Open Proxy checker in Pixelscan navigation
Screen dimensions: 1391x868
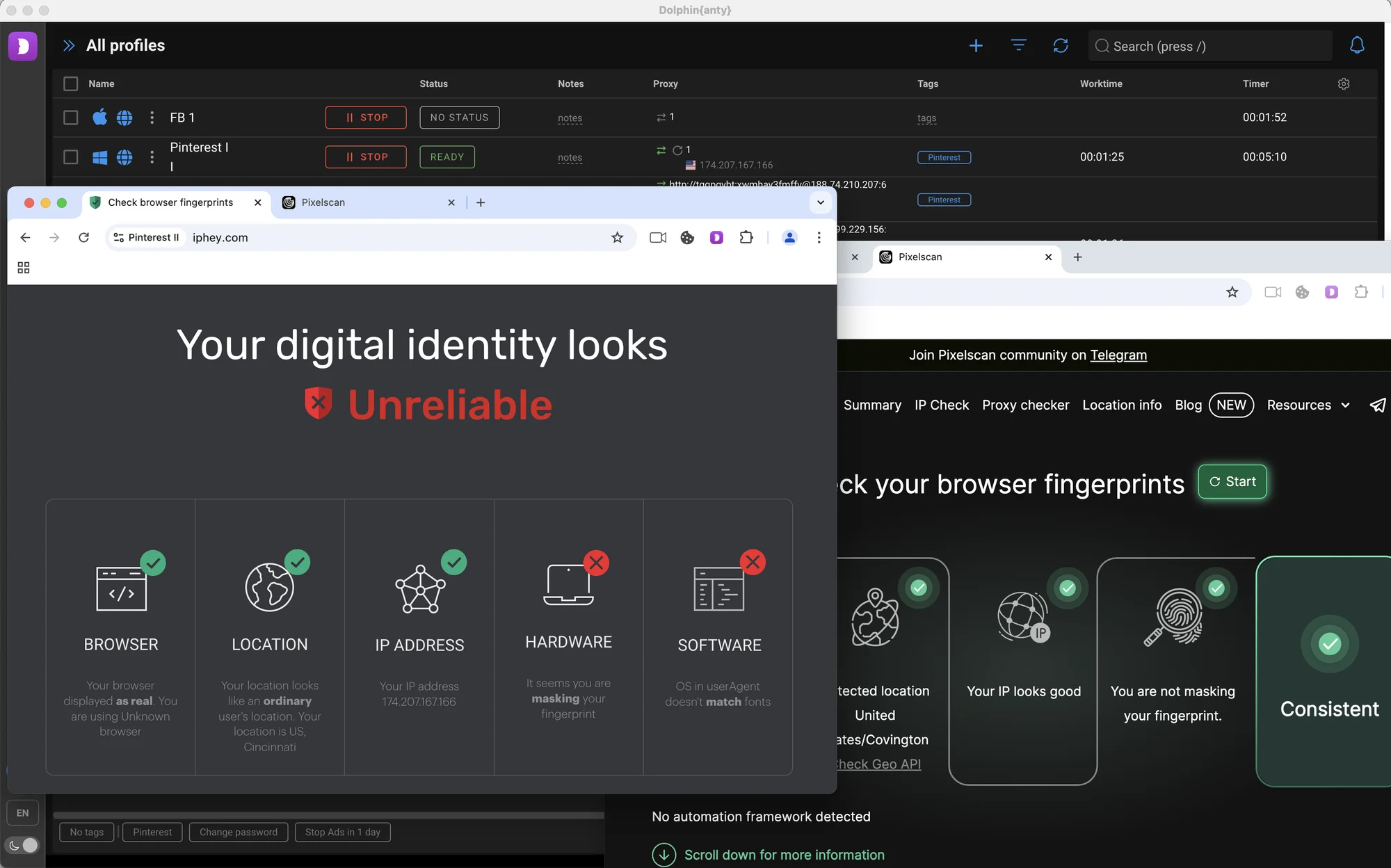coord(1025,405)
